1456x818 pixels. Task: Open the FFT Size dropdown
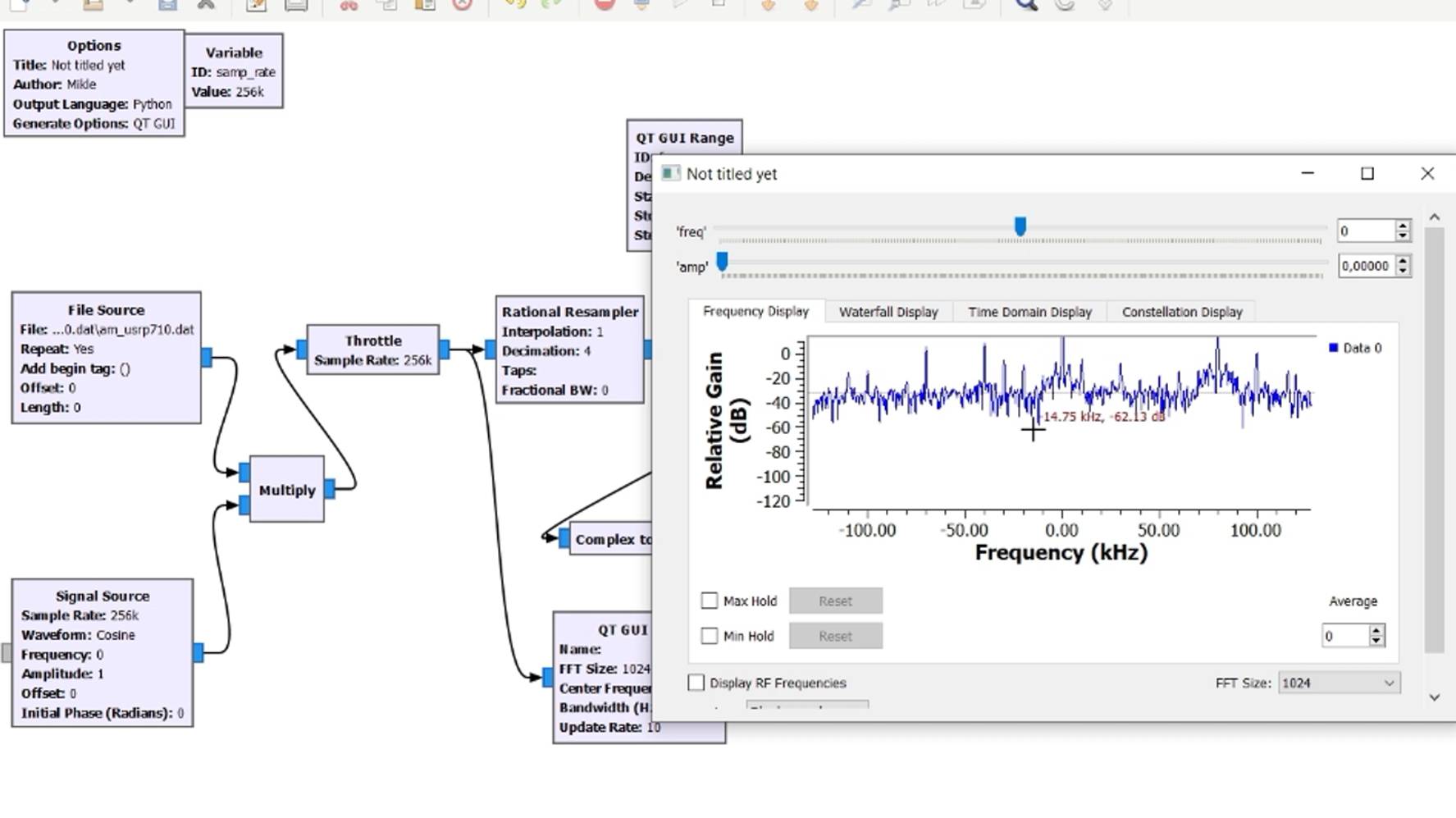[1339, 683]
